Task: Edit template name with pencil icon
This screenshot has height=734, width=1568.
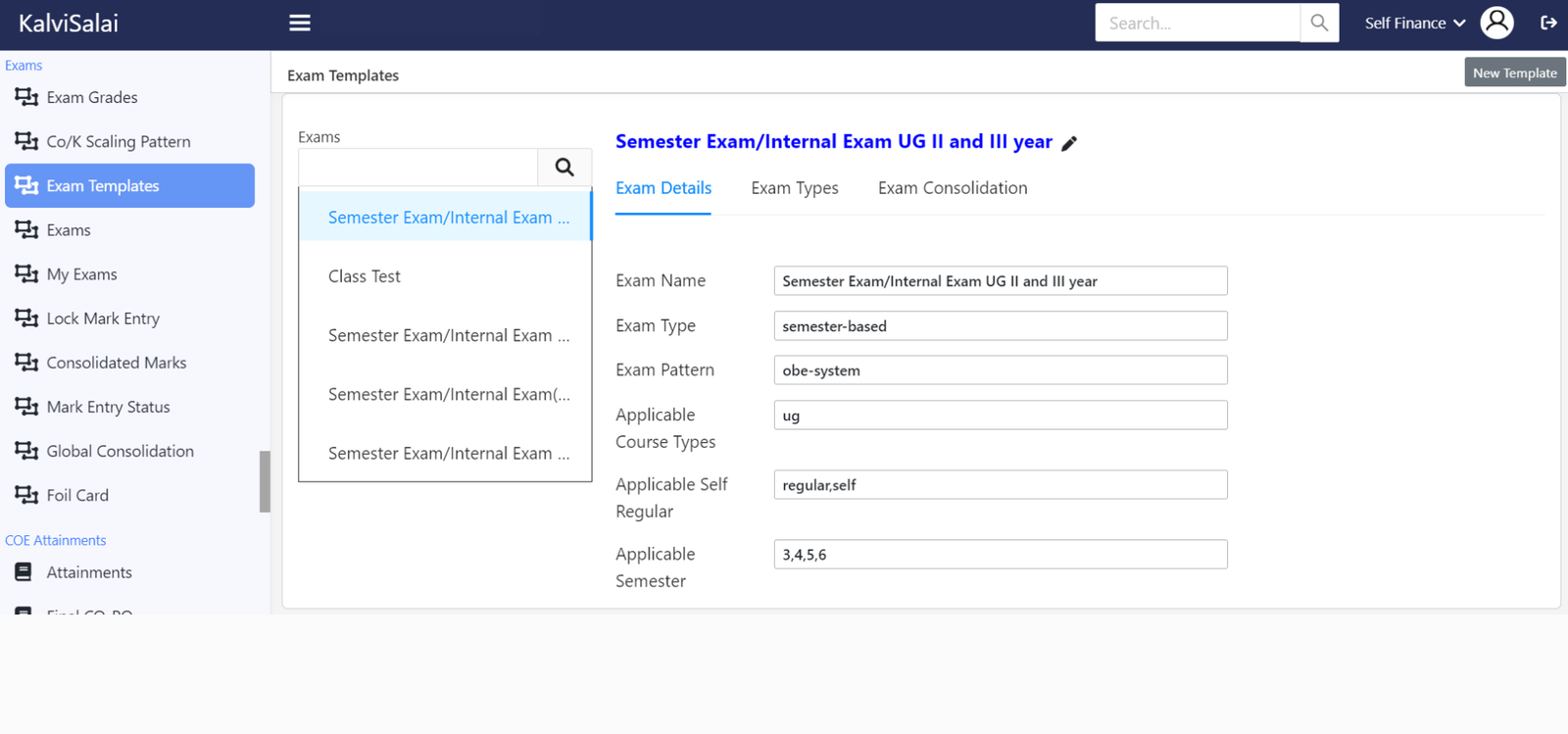Action: click(x=1069, y=143)
